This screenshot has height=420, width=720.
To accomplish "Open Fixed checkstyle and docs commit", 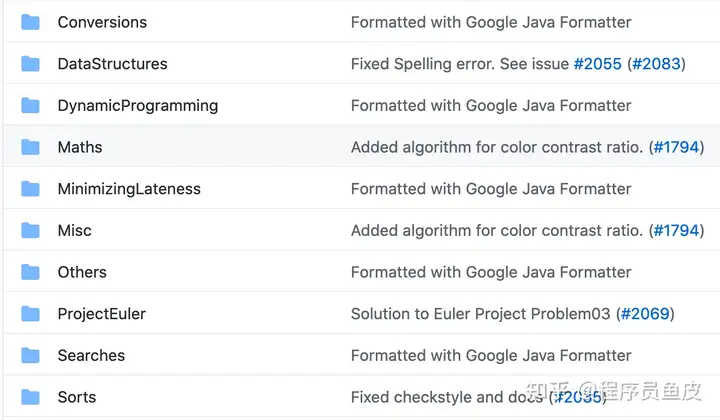I will pyautogui.click(x=447, y=397).
